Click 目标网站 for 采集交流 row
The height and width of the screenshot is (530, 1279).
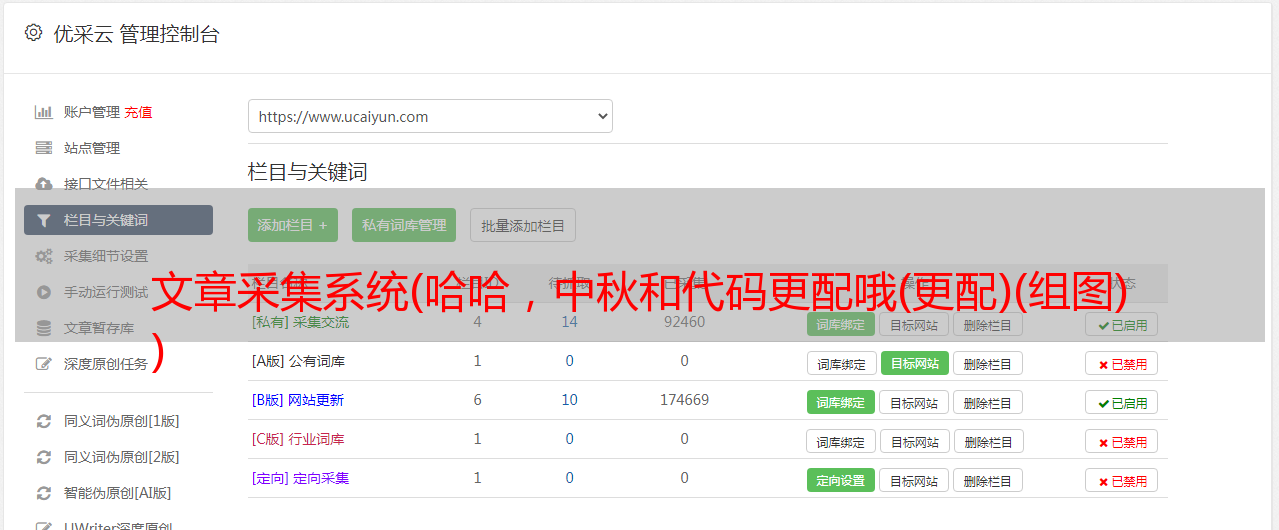point(914,324)
